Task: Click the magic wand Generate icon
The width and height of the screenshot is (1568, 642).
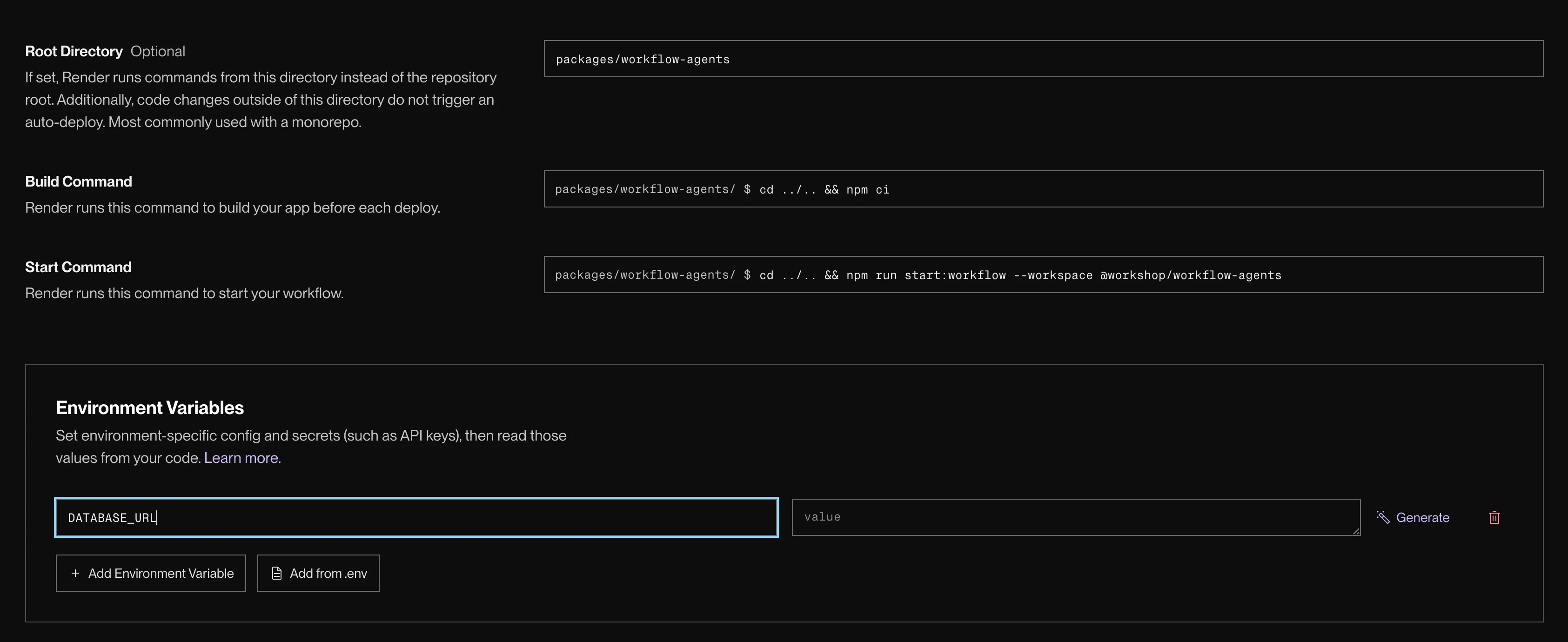Action: [x=1383, y=517]
